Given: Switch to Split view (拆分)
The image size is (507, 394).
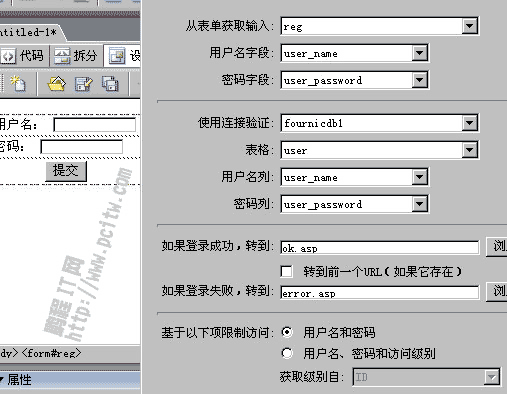Looking at the screenshot, I should click(76, 56).
